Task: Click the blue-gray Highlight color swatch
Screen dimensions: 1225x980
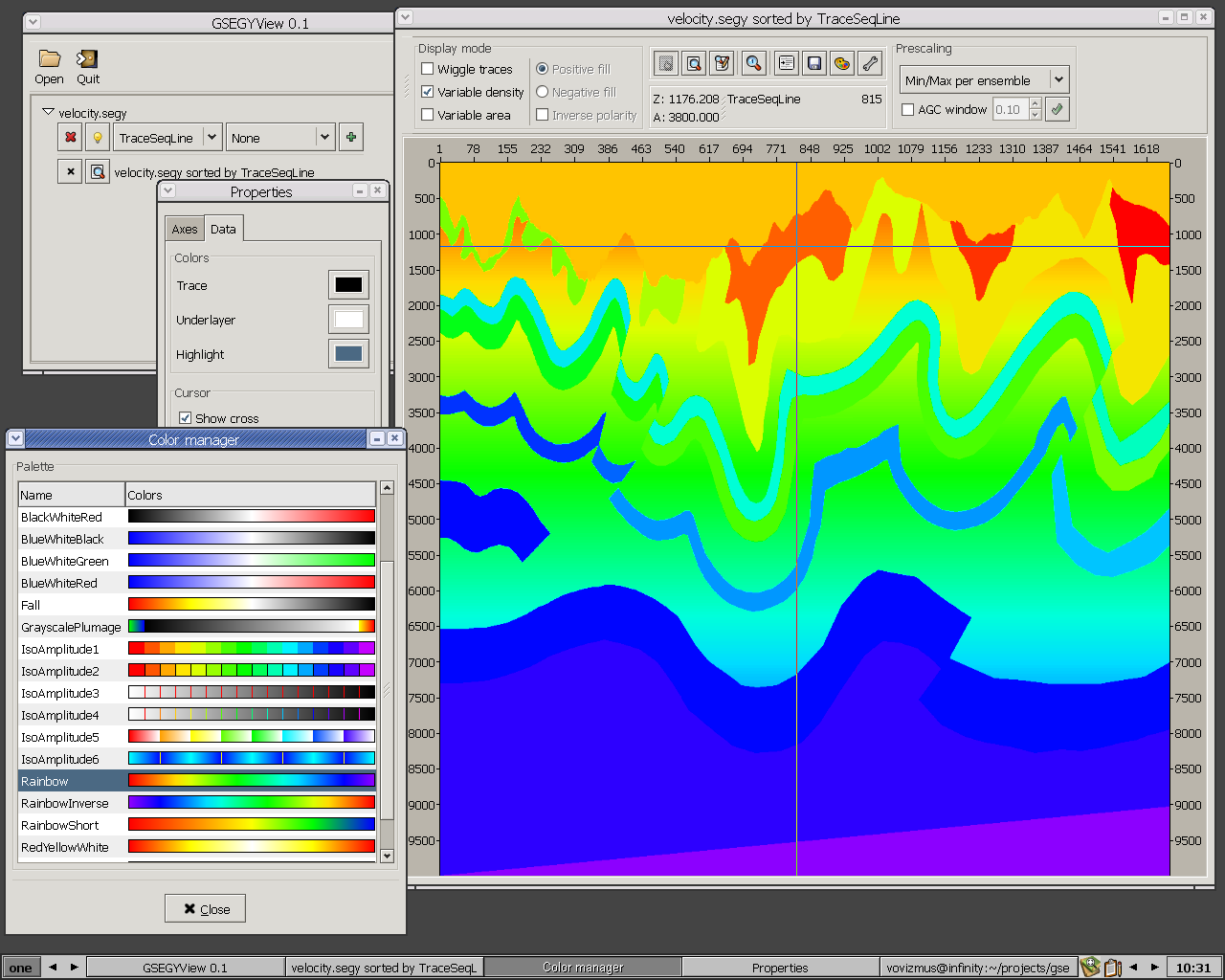Action: (x=348, y=353)
